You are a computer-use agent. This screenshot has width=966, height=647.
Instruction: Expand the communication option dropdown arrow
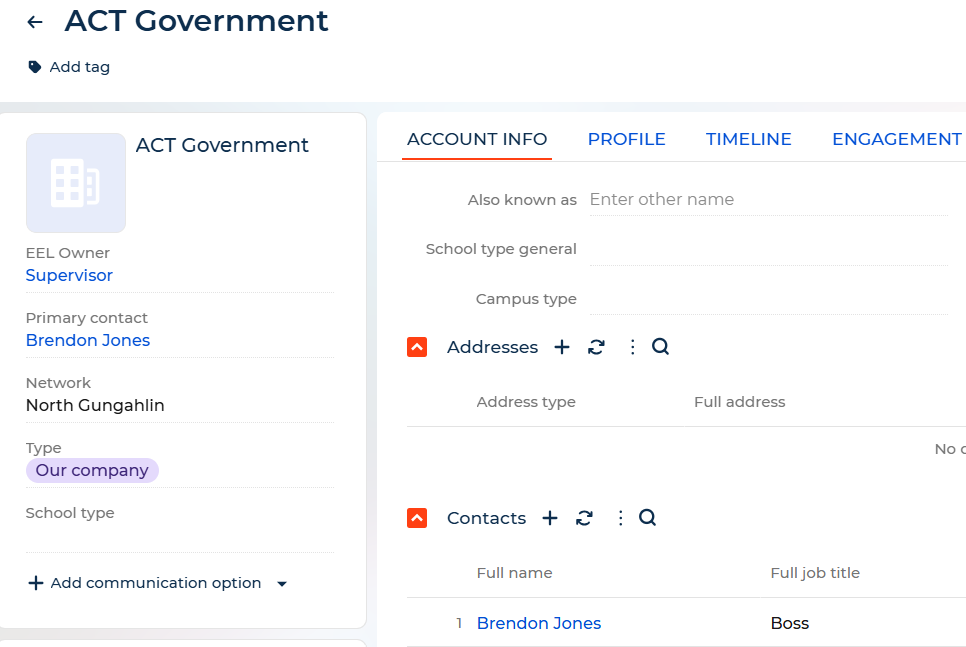(282, 584)
